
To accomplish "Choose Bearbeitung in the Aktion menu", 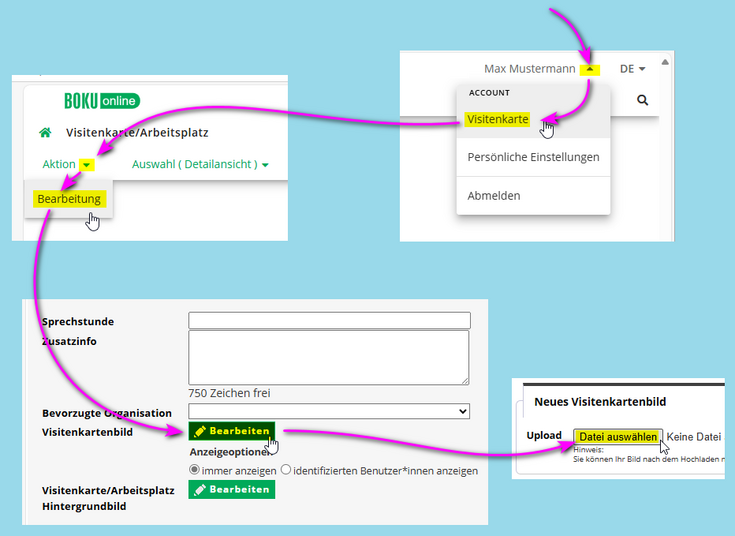I will click(x=69, y=199).
